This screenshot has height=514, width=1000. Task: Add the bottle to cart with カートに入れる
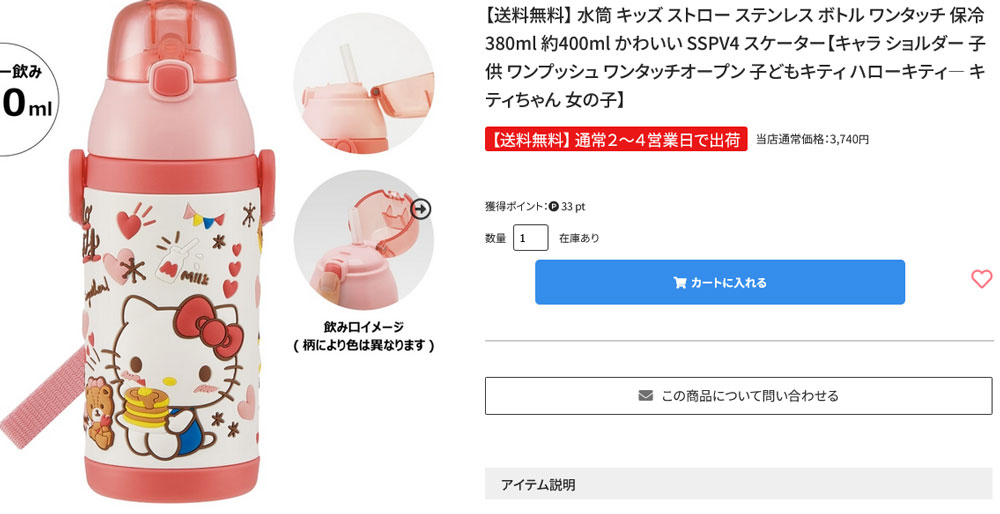(719, 282)
